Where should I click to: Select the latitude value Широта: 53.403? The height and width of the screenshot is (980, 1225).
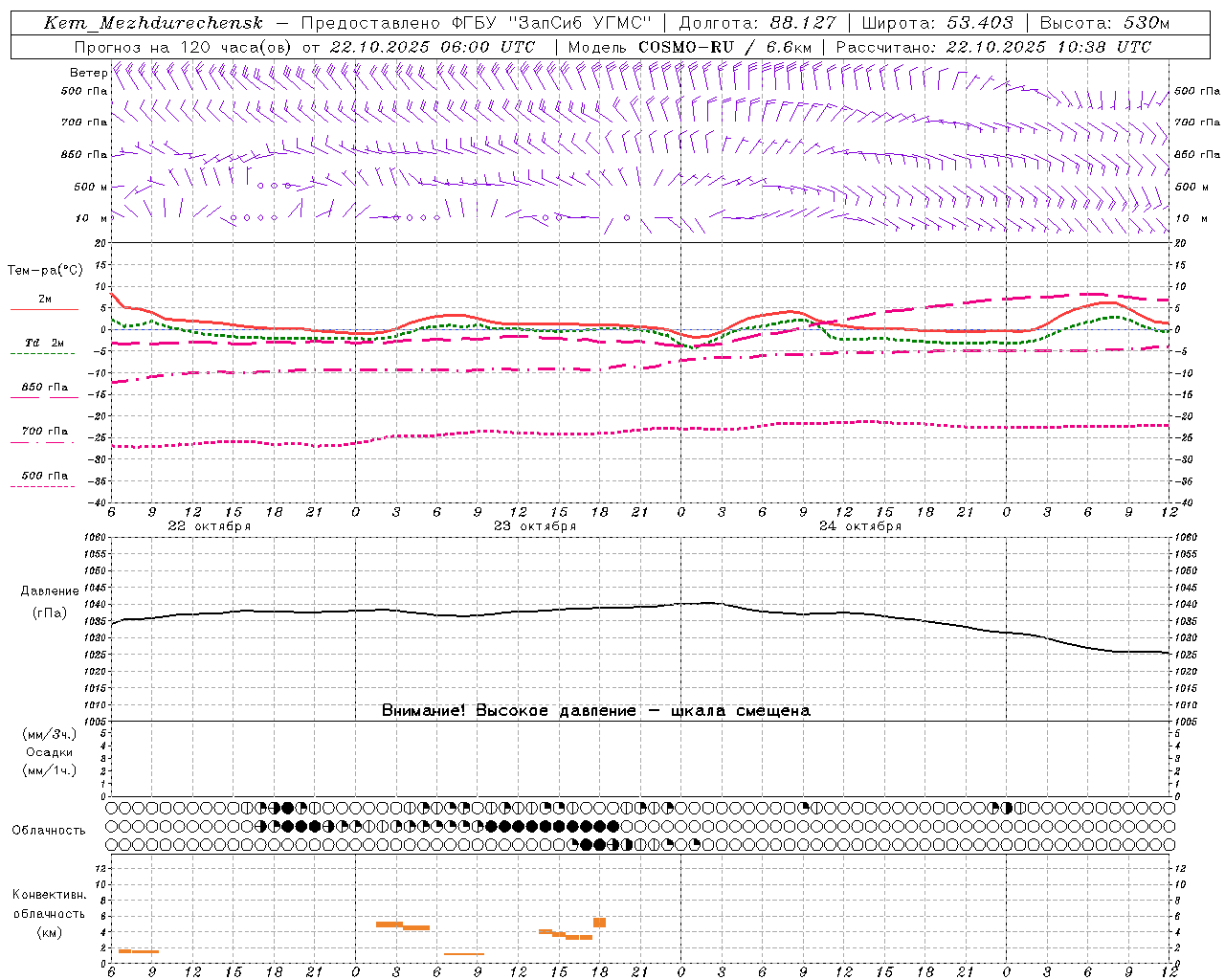click(937, 23)
